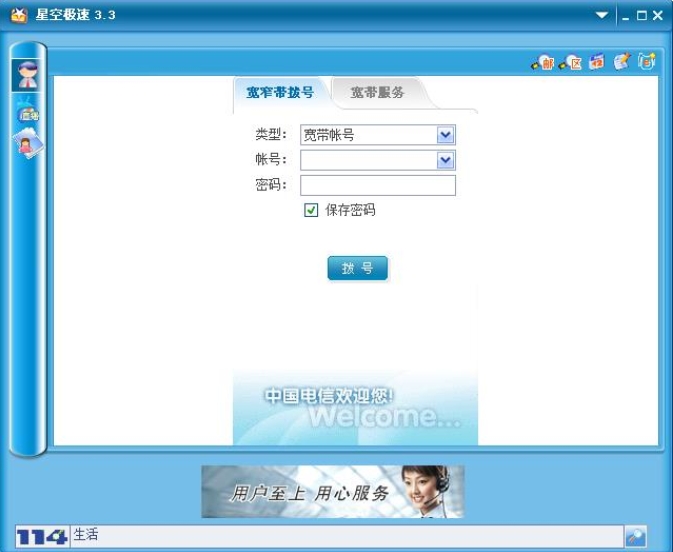Click the 星空极速 app logo icon
673x552 pixels.
tap(19, 15)
